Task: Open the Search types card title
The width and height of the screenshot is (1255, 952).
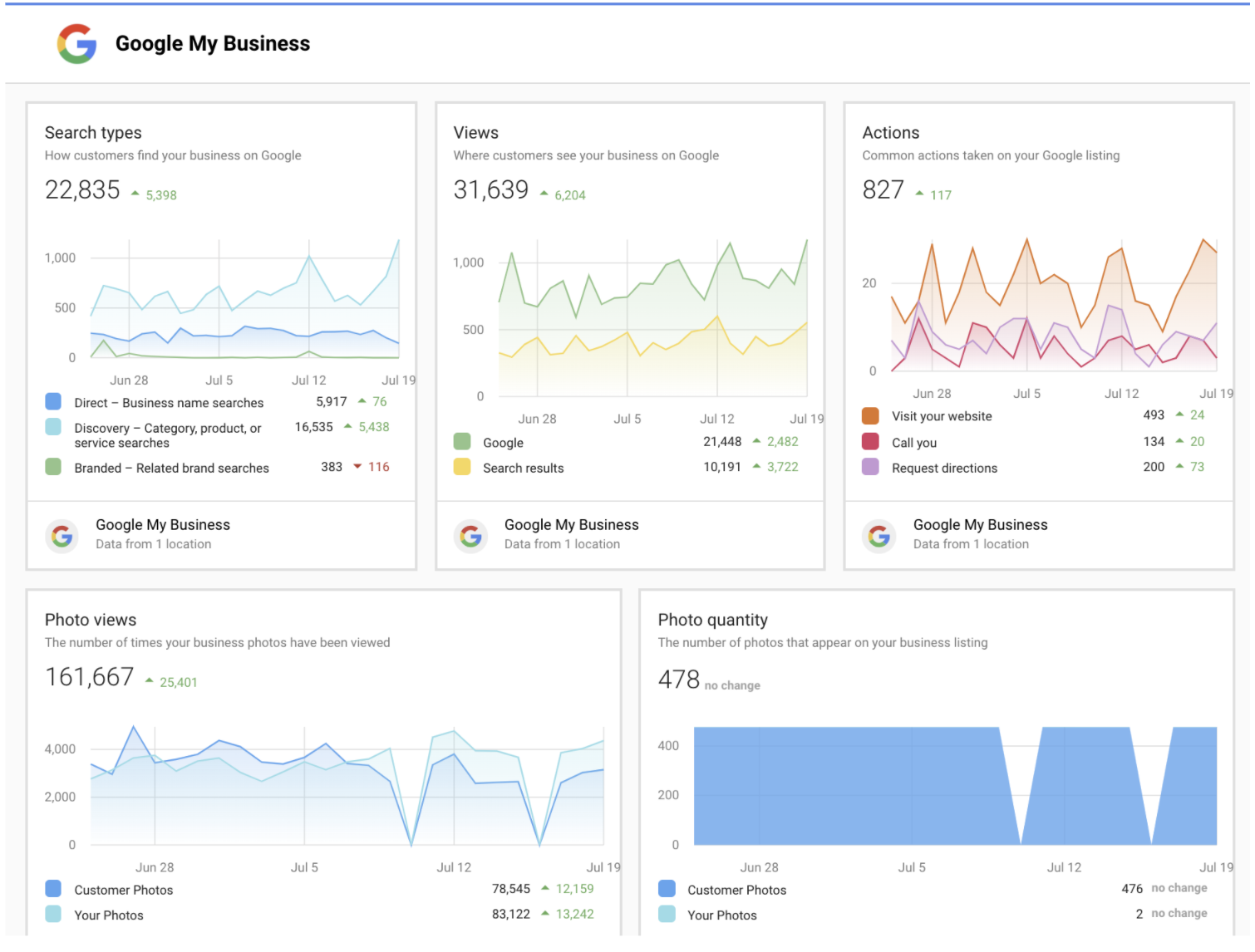Action: (93, 133)
